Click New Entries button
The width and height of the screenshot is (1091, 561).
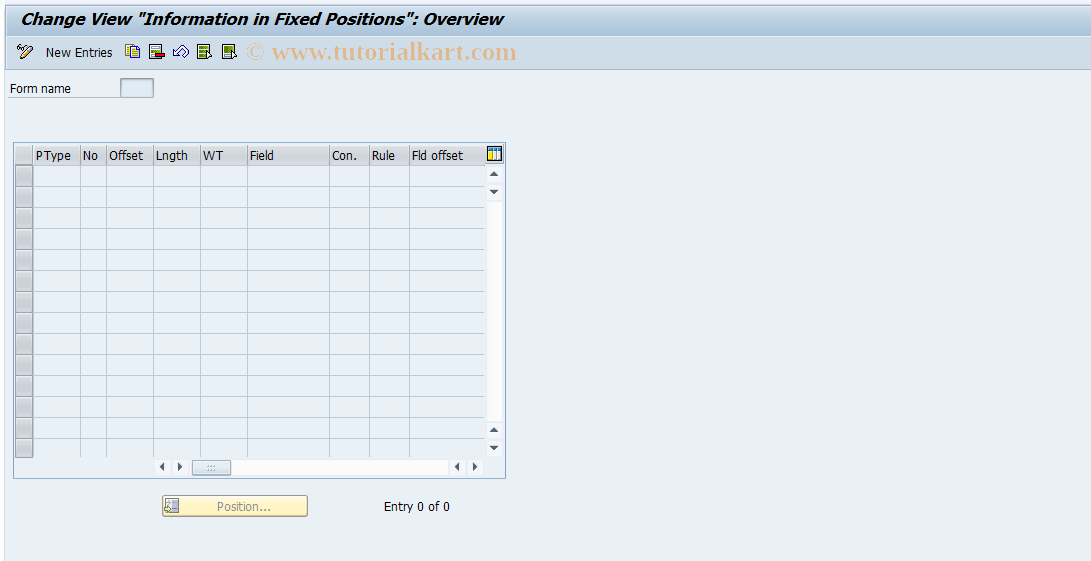pyautogui.click(x=79, y=52)
